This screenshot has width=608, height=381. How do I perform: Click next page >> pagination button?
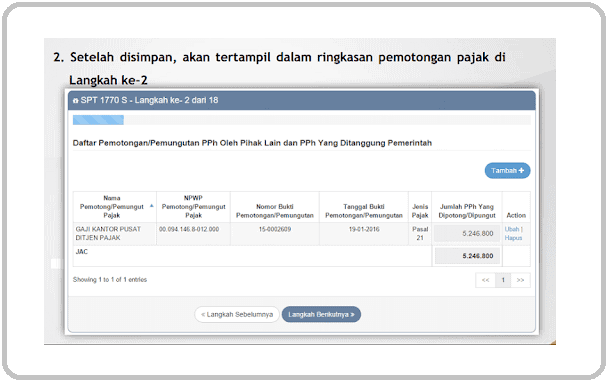point(520,280)
